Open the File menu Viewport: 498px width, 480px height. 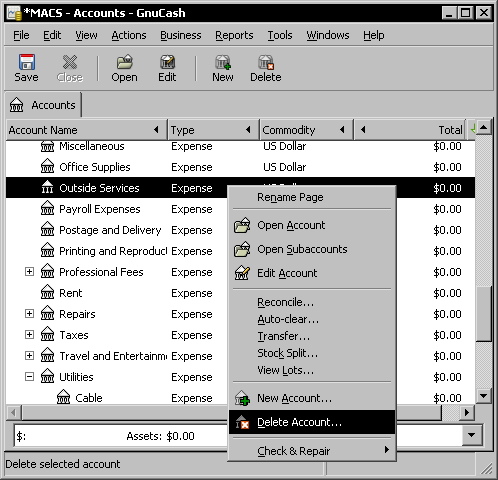pos(21,35)
